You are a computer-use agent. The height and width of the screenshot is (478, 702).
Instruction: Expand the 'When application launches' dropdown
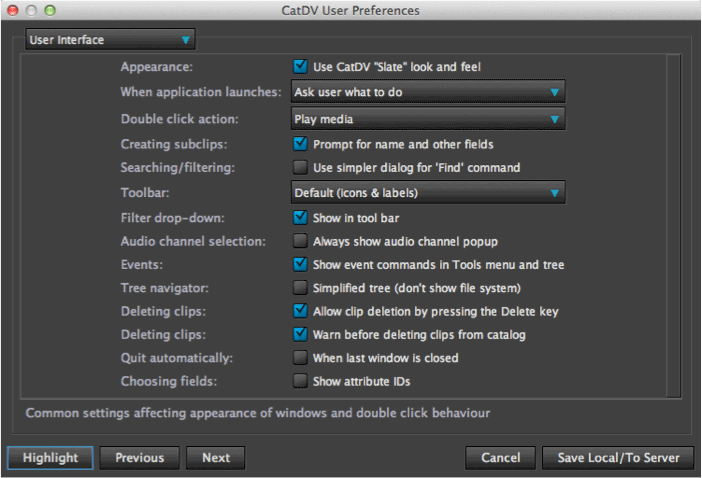click(x=428, y=93)
